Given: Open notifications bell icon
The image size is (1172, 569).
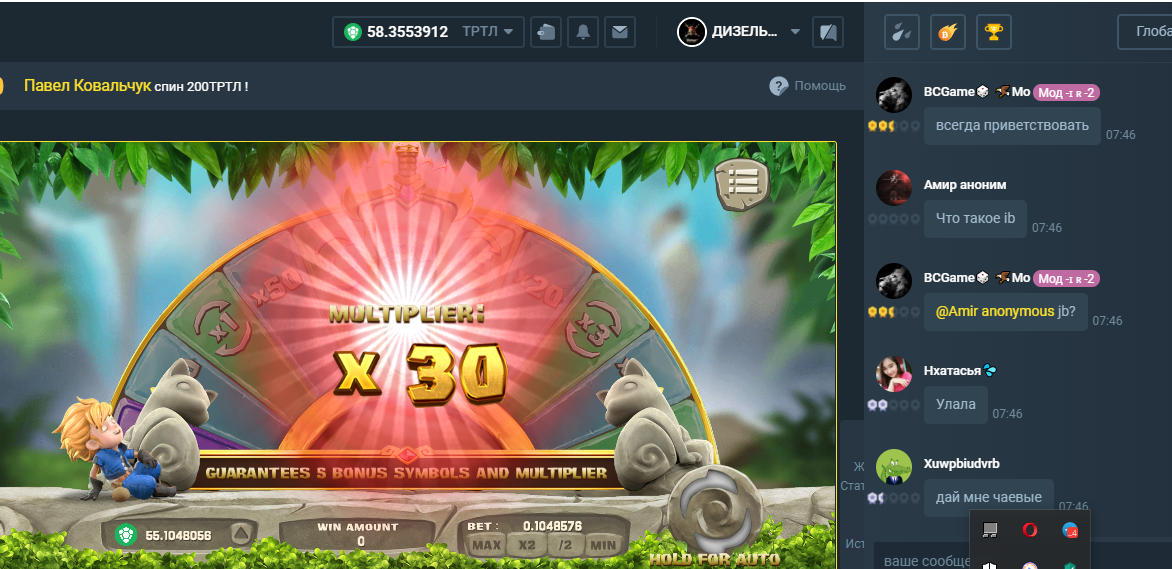Looking at the screenshot, I should coord(583,32).
